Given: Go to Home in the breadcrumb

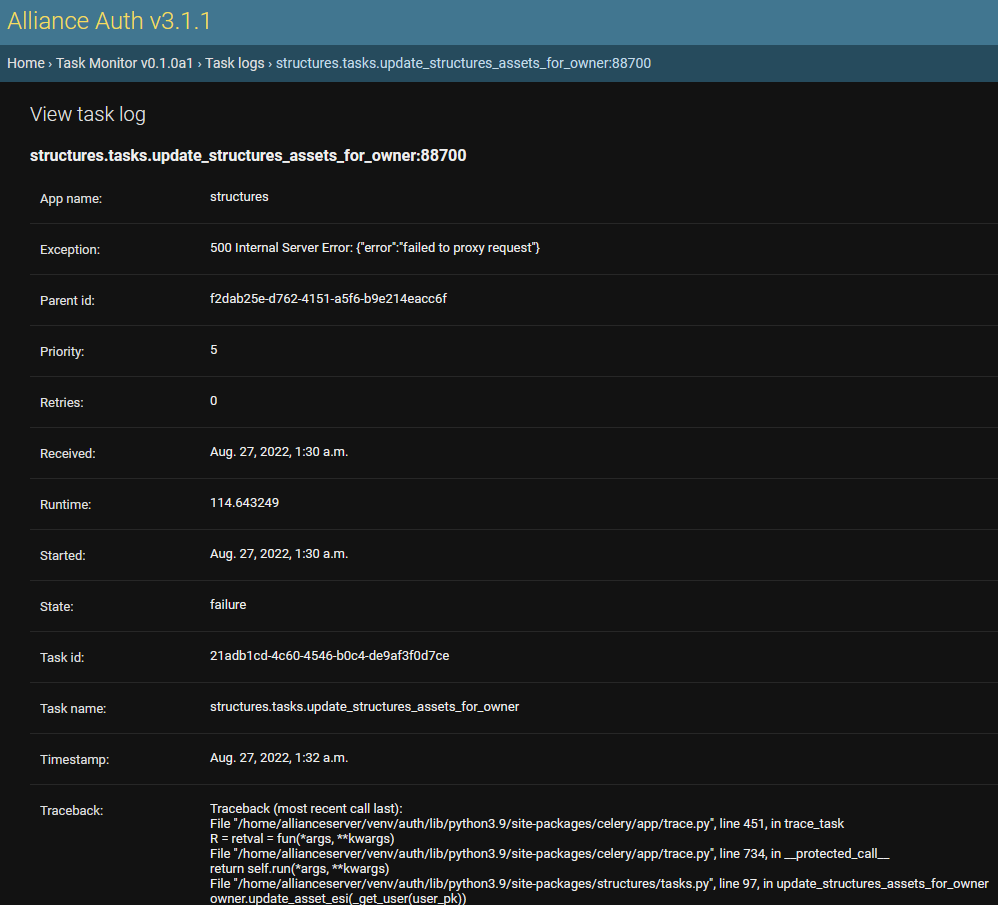Looking at the screenshot, I should coord(26,63).
